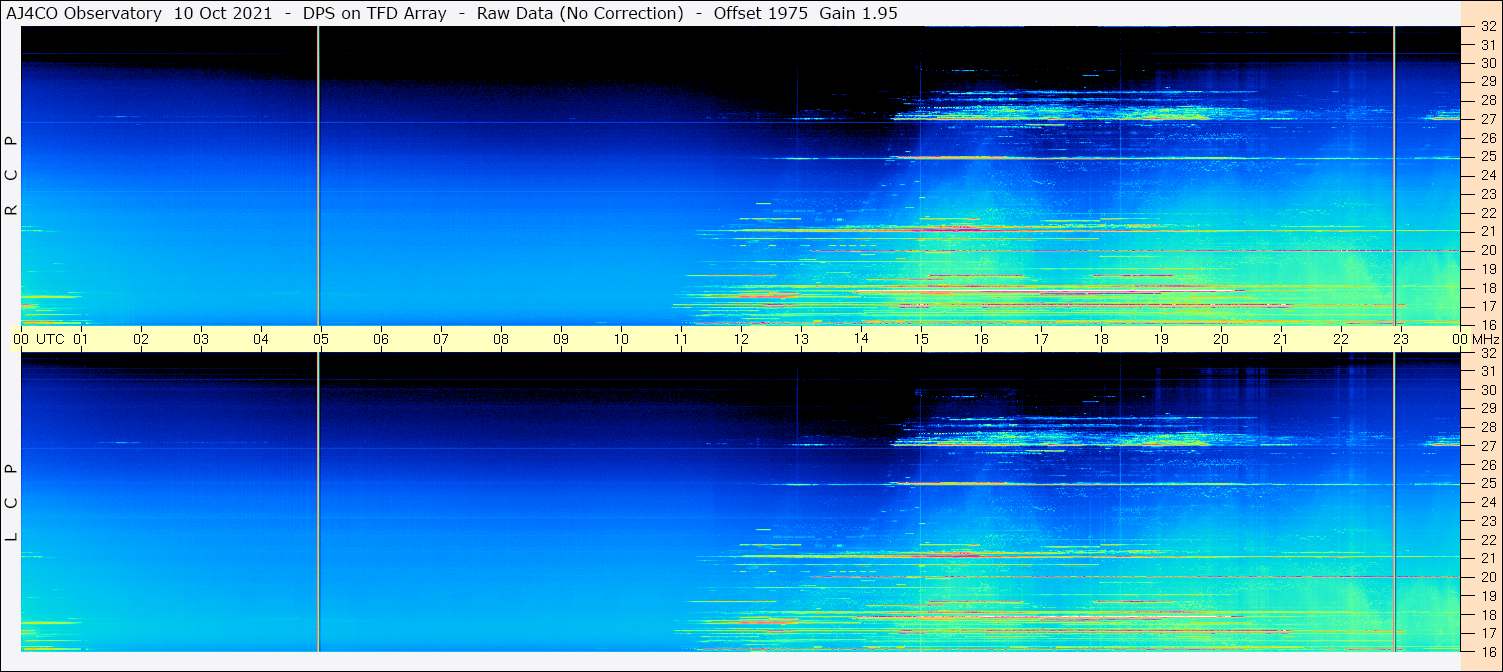1503x672 pixels.
Task: Click hour 12 on the UTC time axis
Action: point(741,339)
